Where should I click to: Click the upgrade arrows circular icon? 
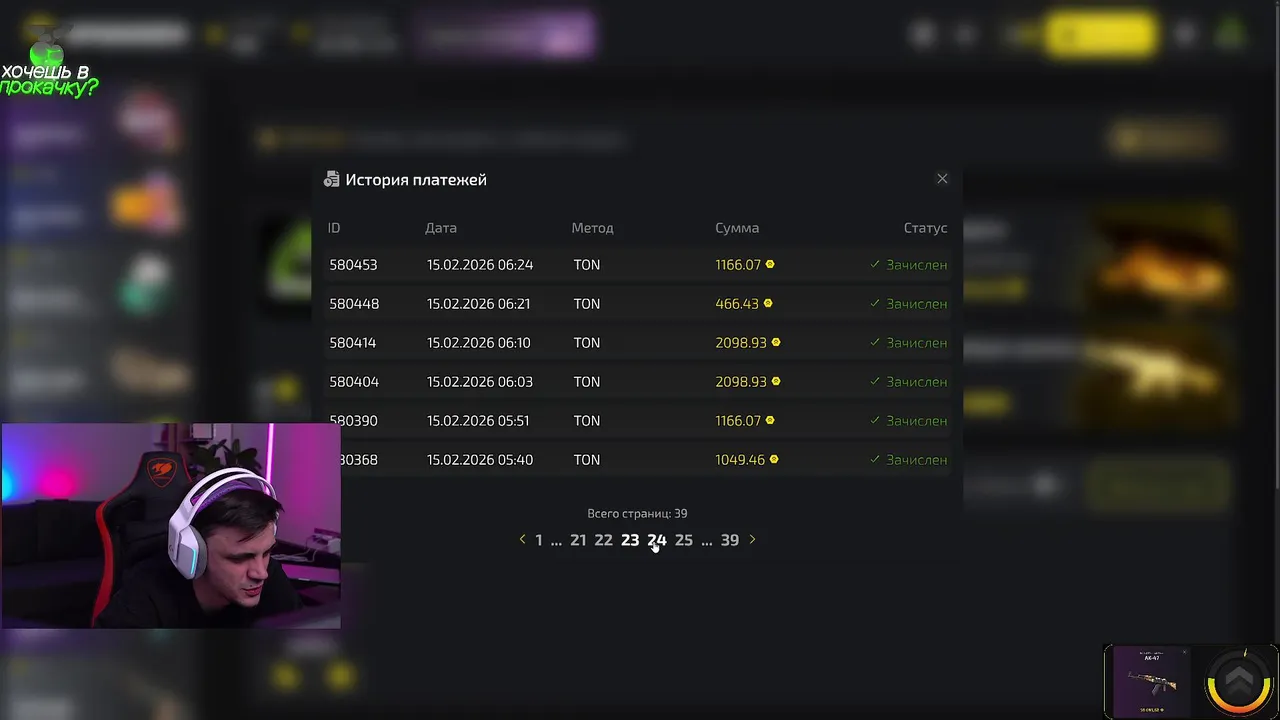pos(1238,682)
